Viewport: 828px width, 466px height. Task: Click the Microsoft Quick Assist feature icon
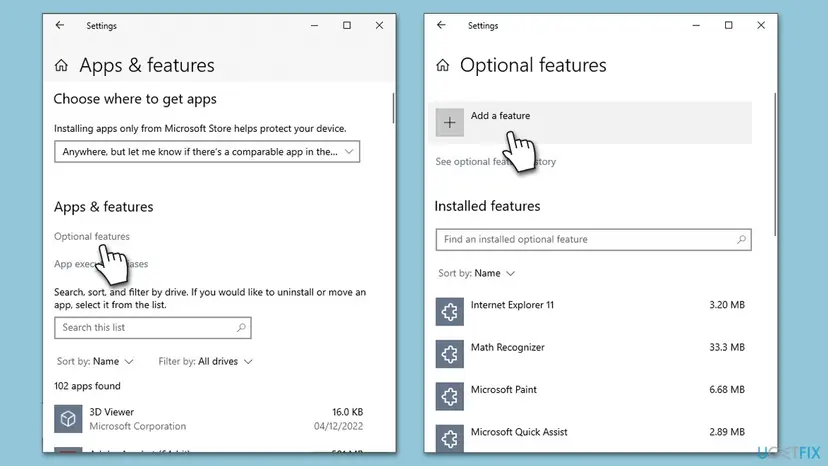(x=449, y=438)
